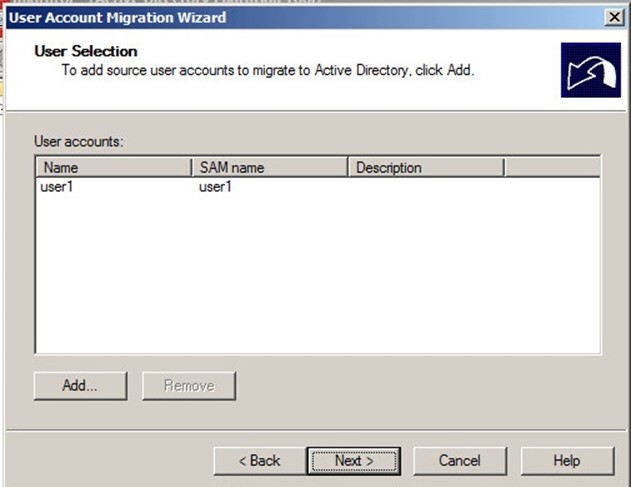This screenshot has width=631, height=487.
Task: Sort list by SAM name column header
Action: [268, 167]
